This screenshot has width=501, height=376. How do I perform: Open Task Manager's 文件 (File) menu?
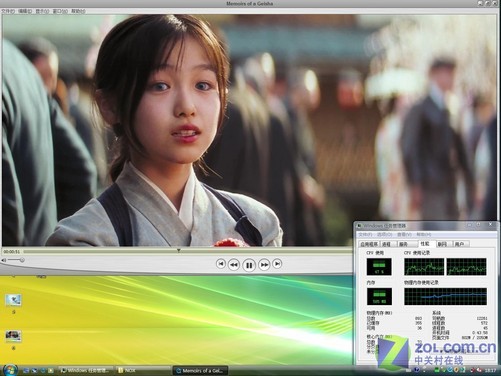point(365,235)
